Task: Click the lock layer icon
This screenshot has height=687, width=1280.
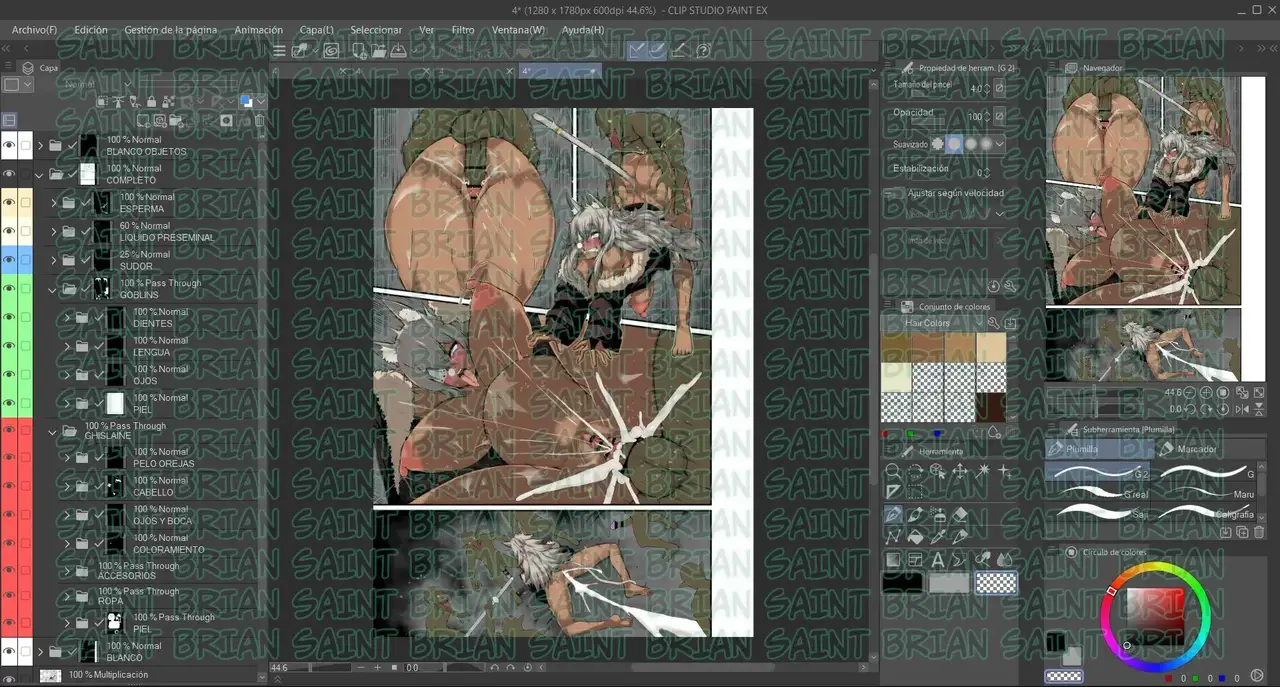Action: [151, 101]
